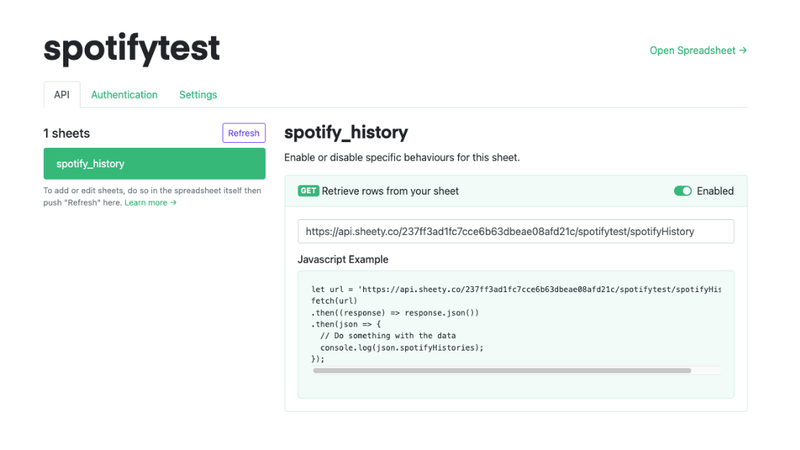This screenshot has height=450, width=800.
Task: Click the spotify_history heading
Action: [346, 133]
